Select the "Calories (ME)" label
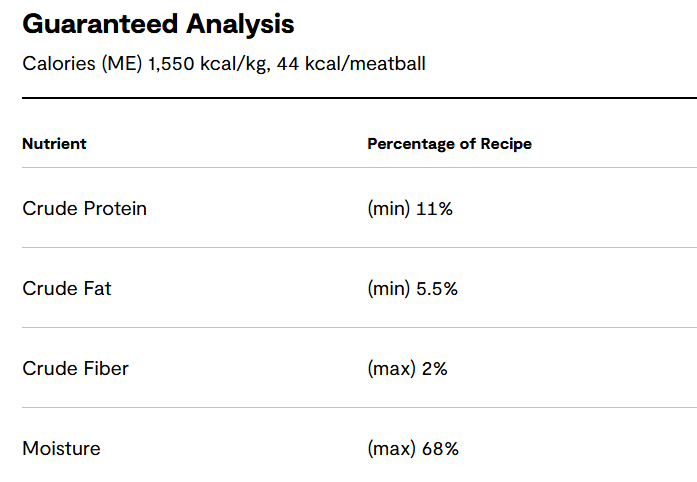The width and height of the screenshot is (697, 482). (x=82, y=64)
